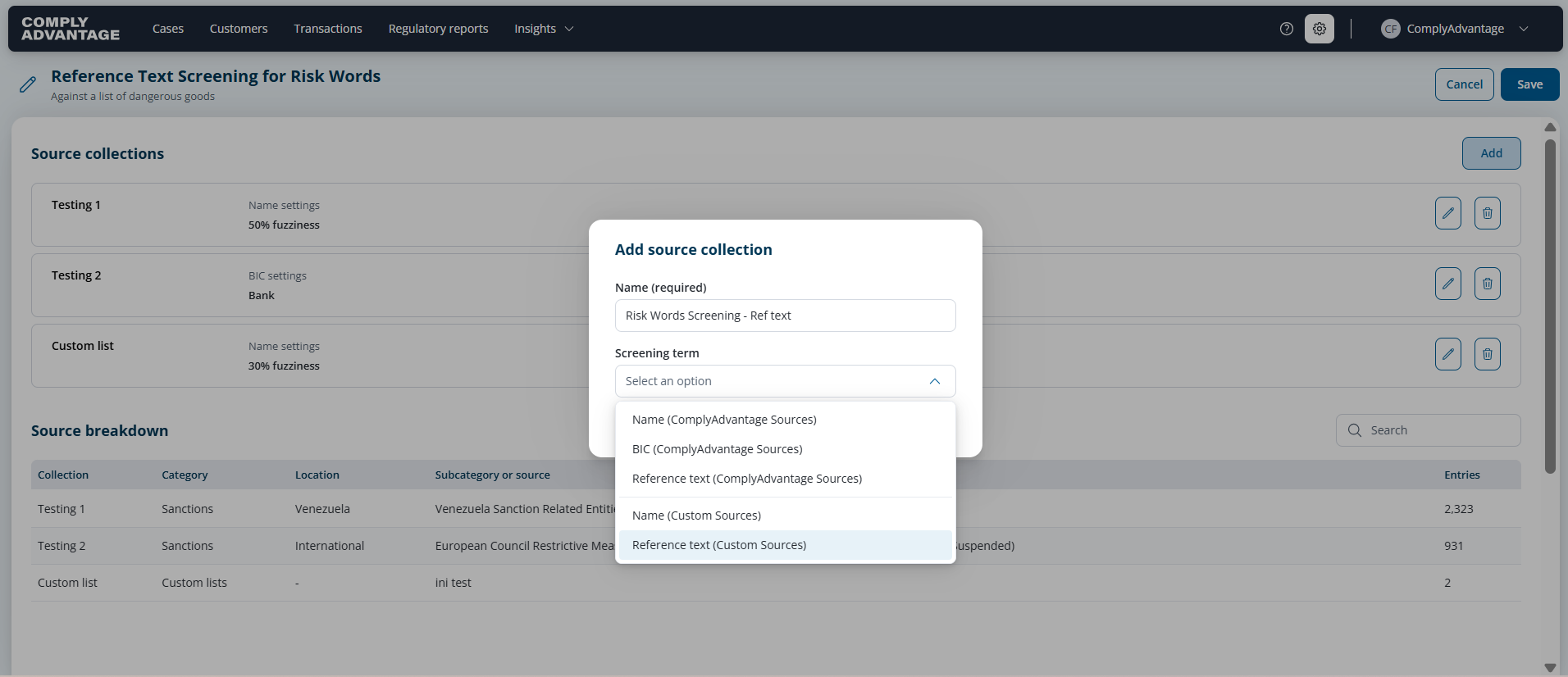
Task: Click the Entries column header
Action: click(1462, 475)
